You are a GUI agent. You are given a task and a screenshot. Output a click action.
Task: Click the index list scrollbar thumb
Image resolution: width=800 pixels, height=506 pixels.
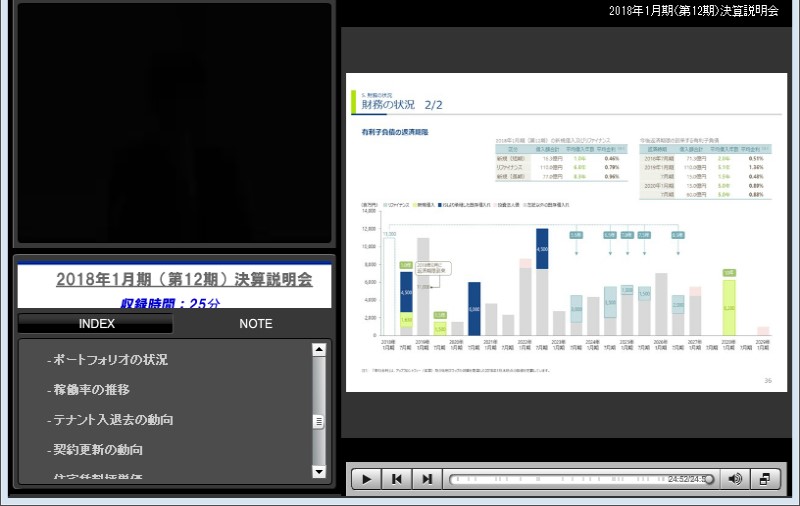[319, 421]
